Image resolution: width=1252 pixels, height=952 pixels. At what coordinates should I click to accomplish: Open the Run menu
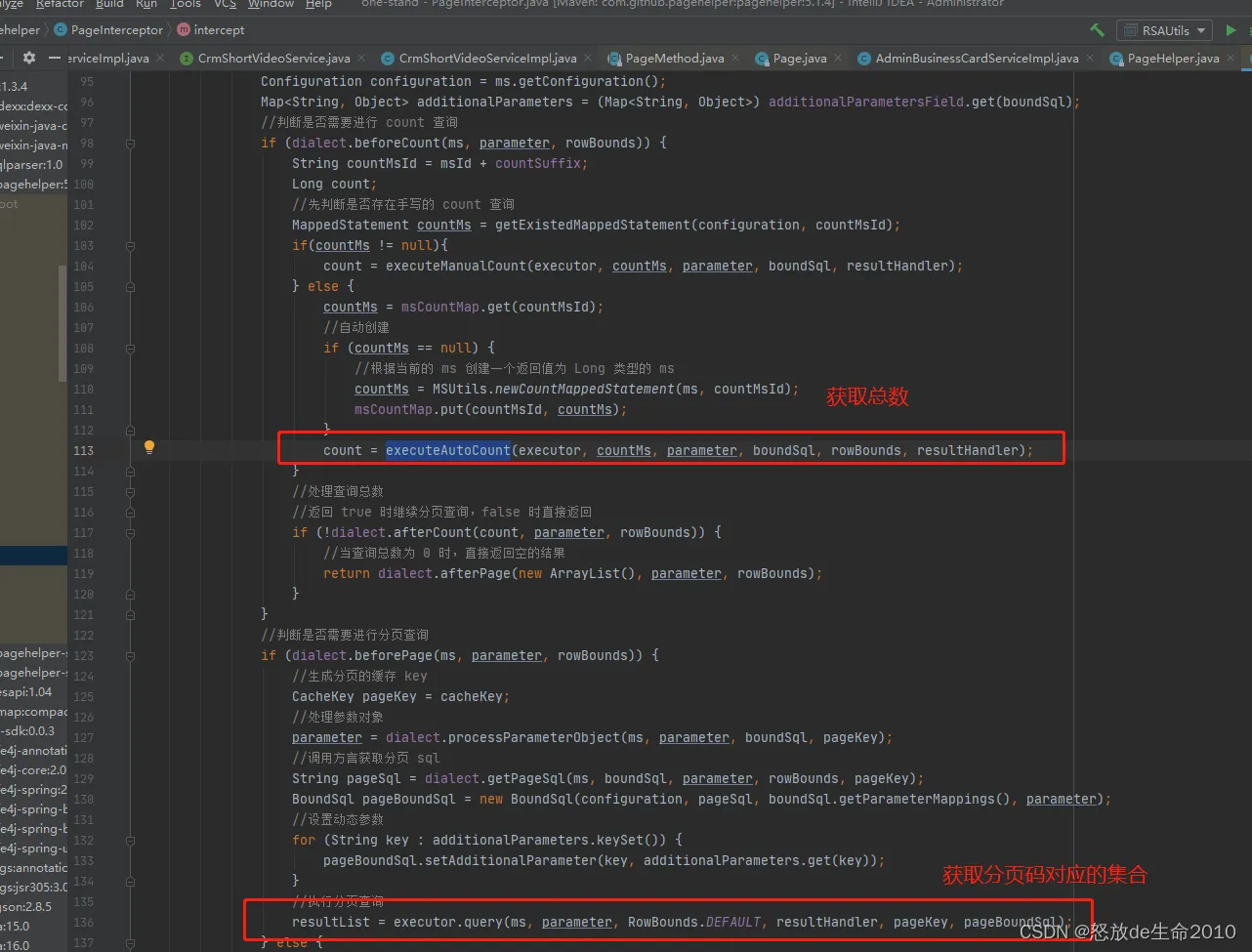pyautogui.click(x=146, y=4)
